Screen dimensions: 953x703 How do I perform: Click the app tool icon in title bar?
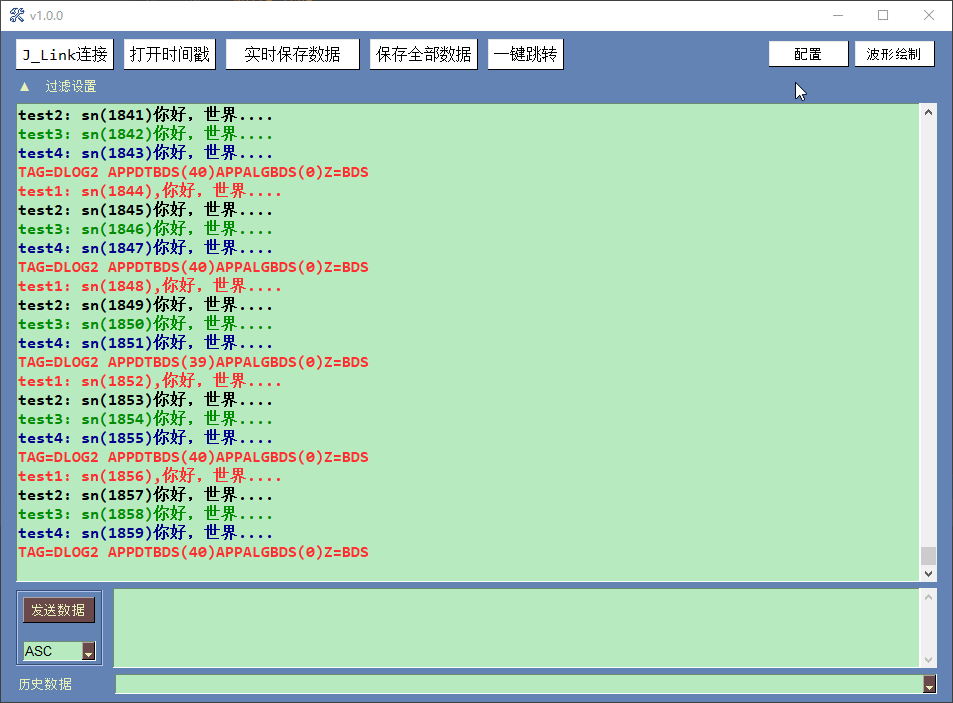tap(16, 15)
